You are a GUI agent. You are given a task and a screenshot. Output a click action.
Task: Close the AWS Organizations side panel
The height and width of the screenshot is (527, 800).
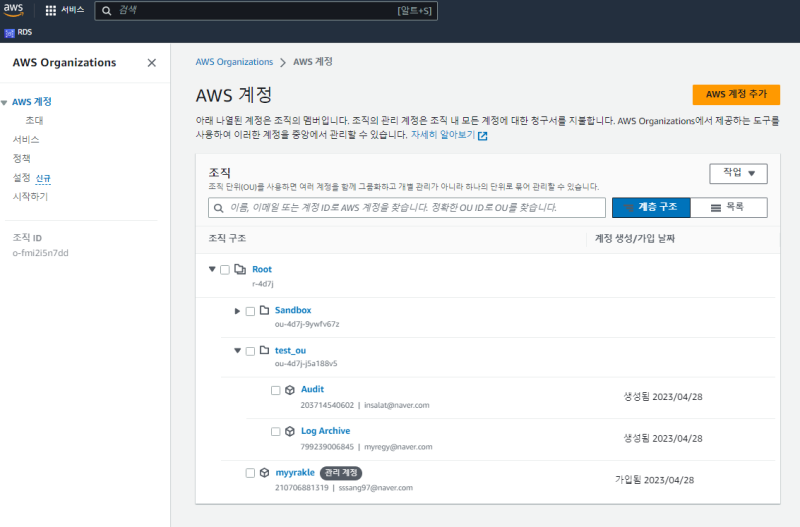coord(152,63)
